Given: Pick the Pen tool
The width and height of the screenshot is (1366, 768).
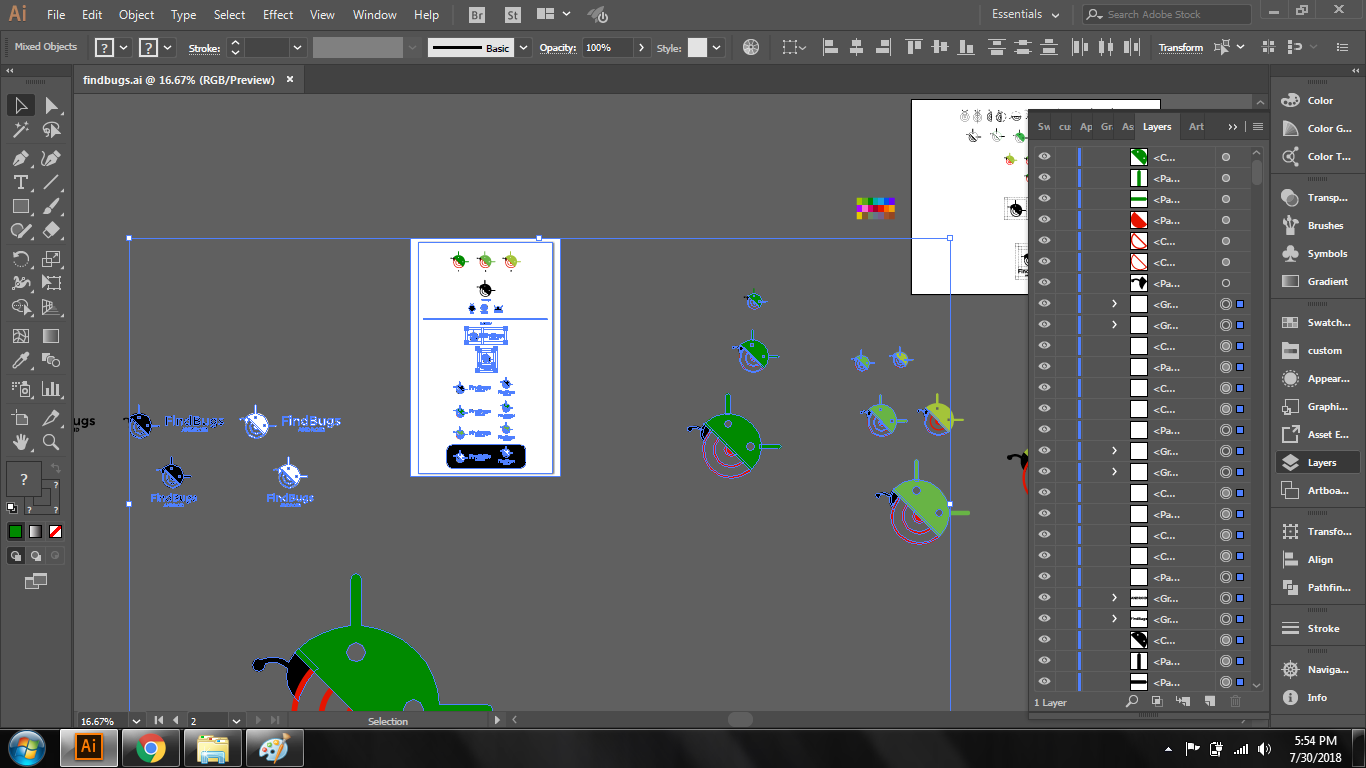Looking at the screenshot, I should [x=20, y=158].
